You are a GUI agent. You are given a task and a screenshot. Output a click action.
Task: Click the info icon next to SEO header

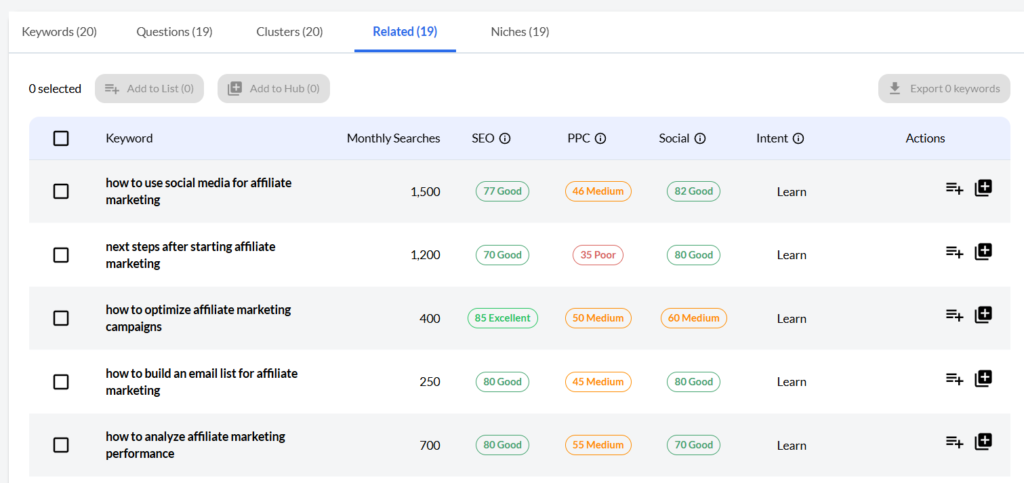click(x=505, y=139)
